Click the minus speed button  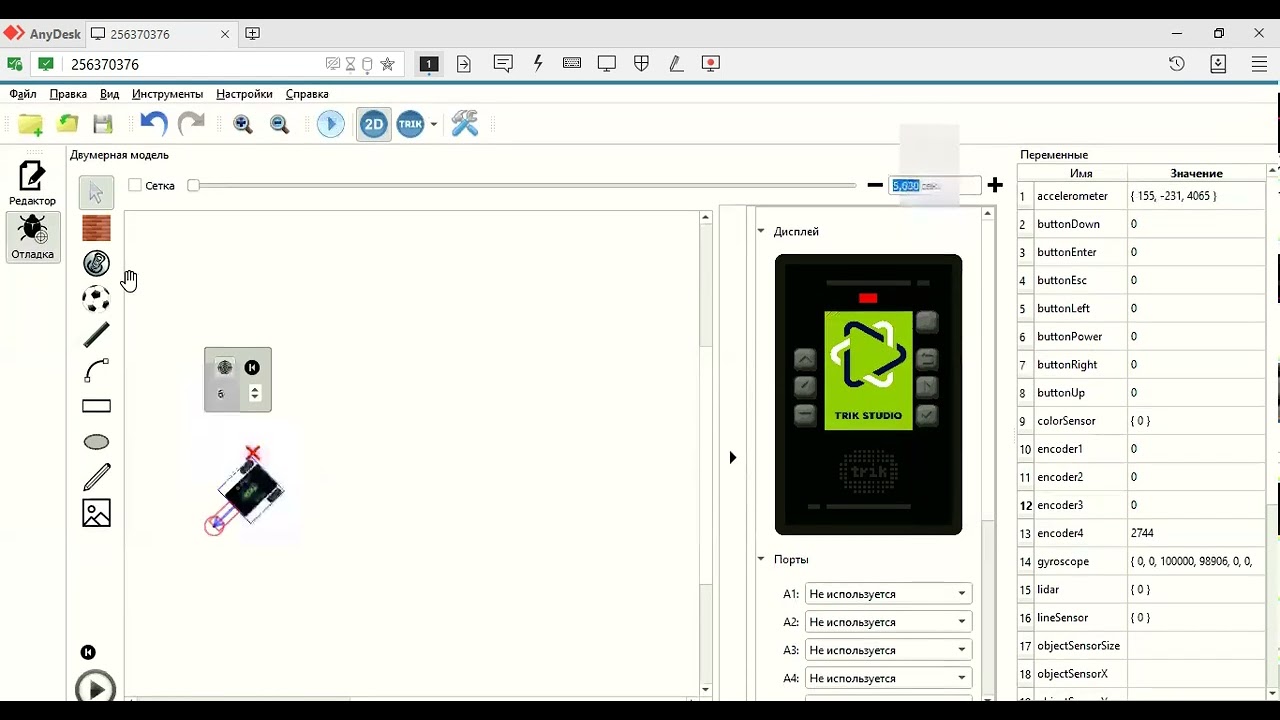pos(875,185)
